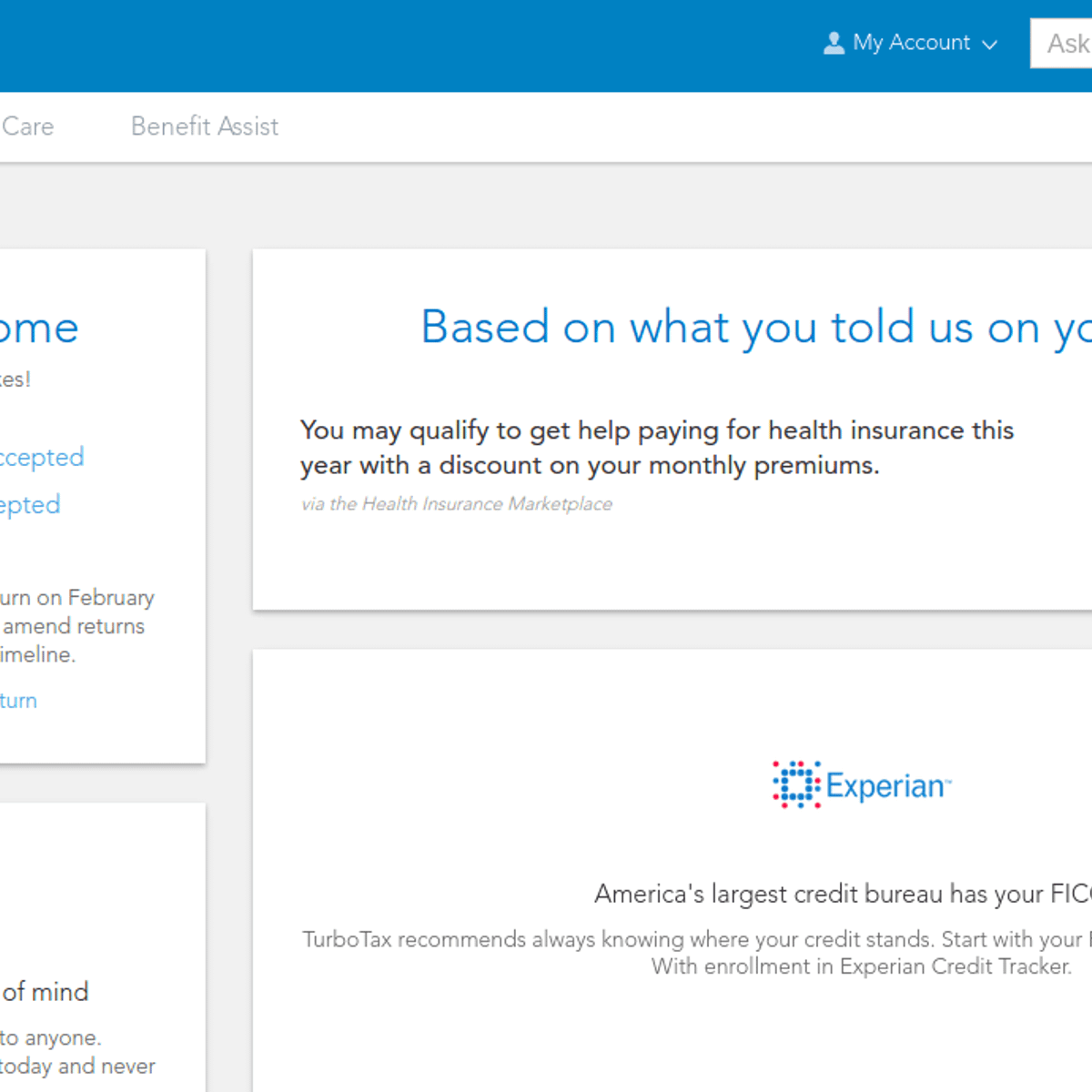
Task: Click the 'to anyone.' text line
Action: tap(51, 1037)
